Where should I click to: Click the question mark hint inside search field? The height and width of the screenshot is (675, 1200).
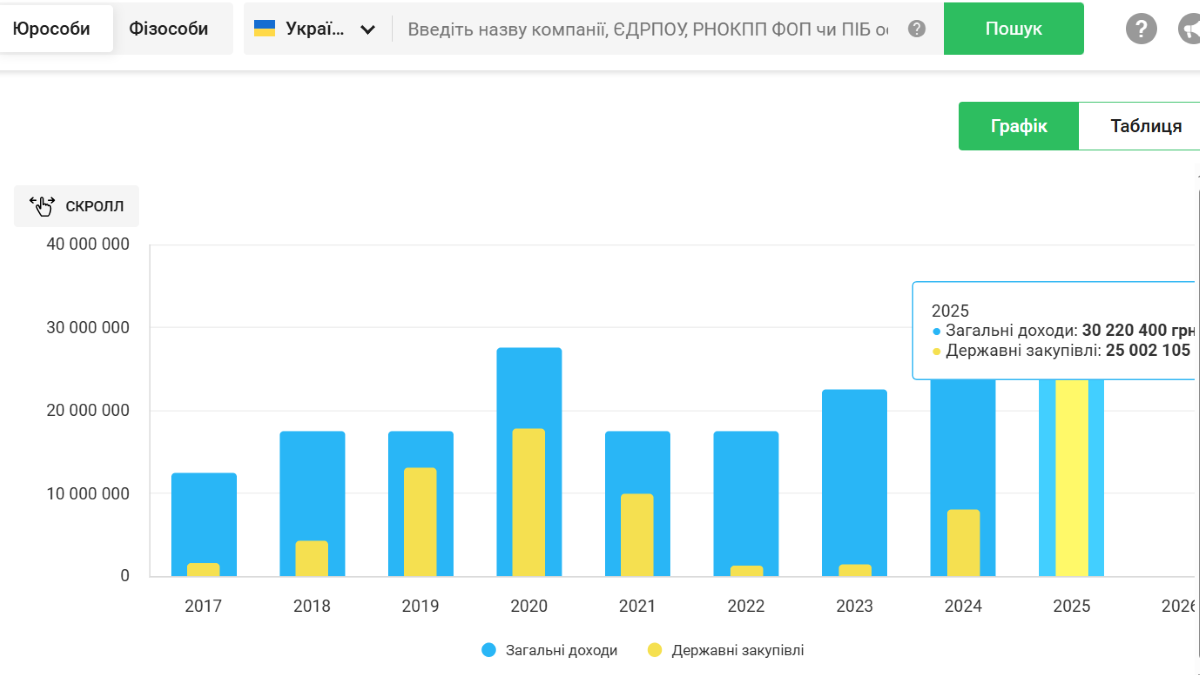point(917,29)
